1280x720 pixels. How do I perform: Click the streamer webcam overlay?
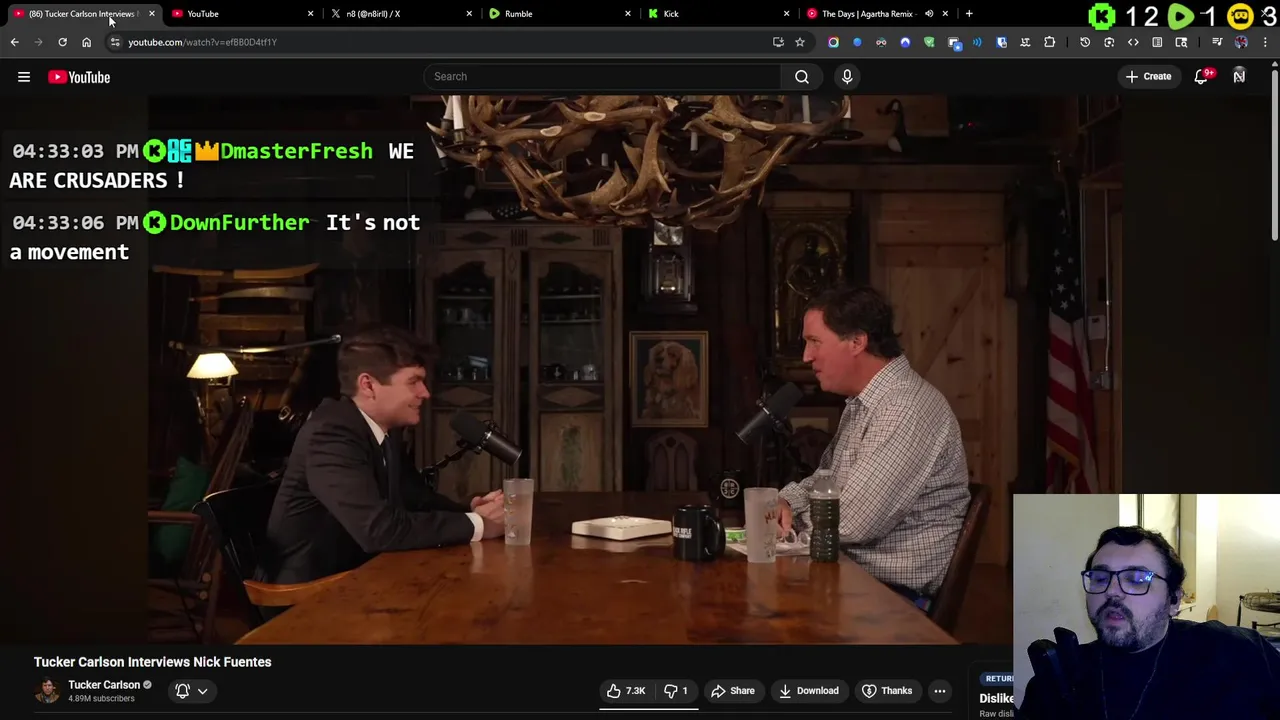(x=1146, y=607)
